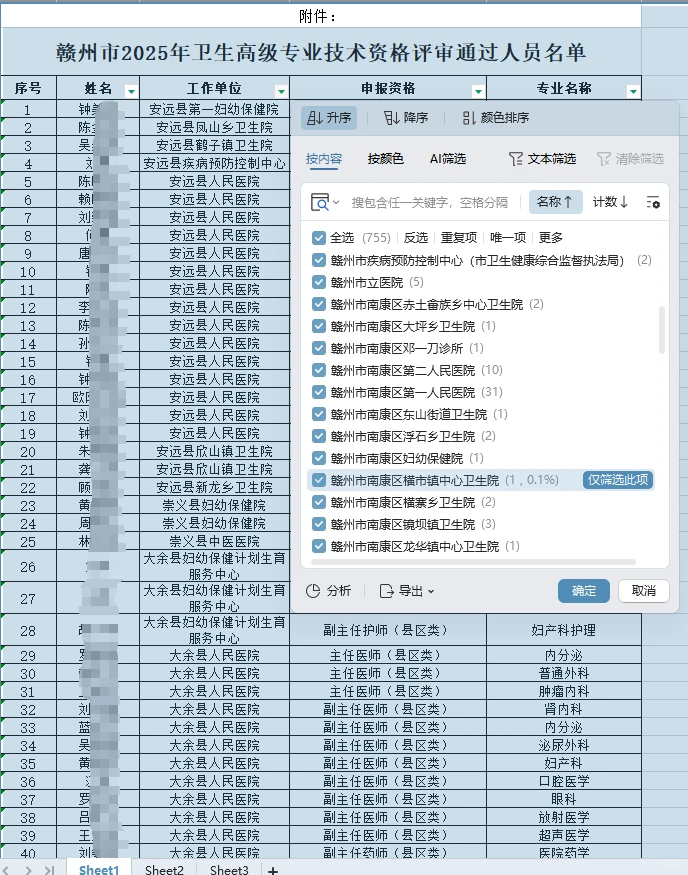Uncheck 赣州市南康区横寨乡卫生院 checkbox
The width and height of the screenshot is (688, 875).
point(319,503)
